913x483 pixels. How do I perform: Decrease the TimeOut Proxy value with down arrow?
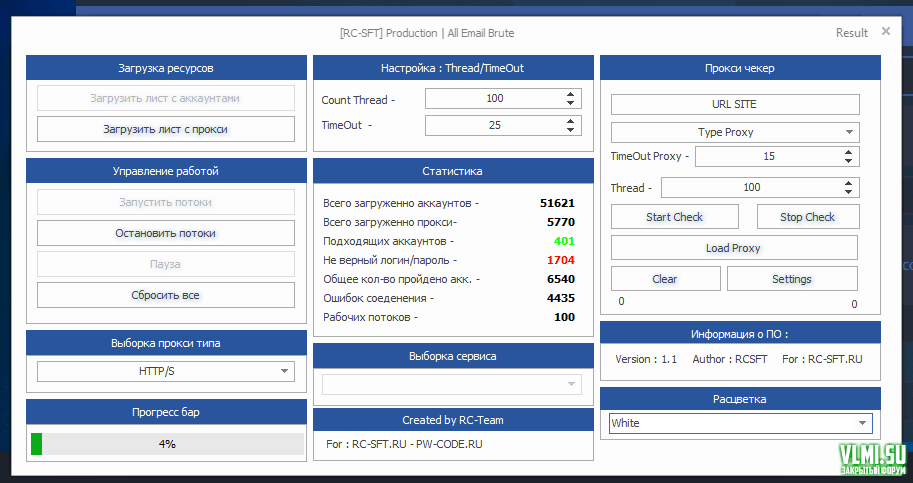point(848,161)
